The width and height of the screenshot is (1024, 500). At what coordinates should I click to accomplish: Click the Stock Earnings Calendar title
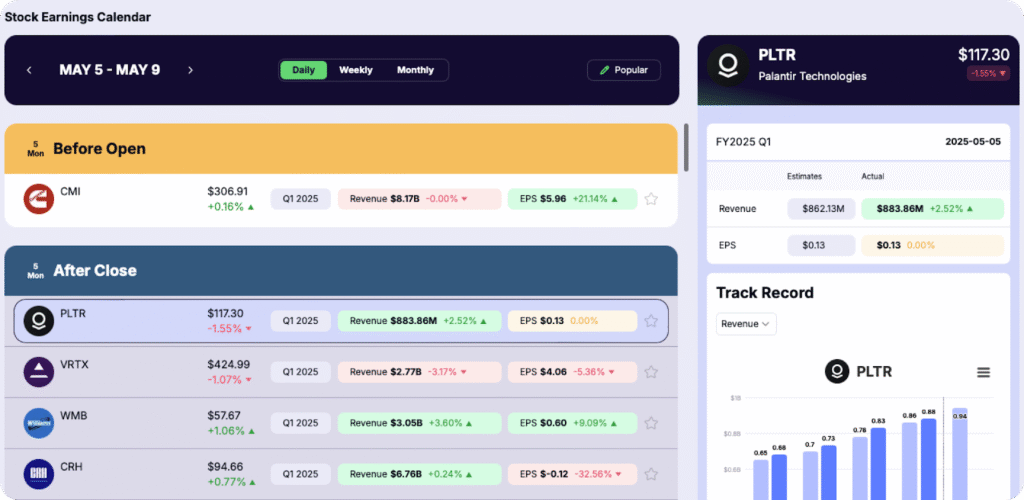pos(78,17)
